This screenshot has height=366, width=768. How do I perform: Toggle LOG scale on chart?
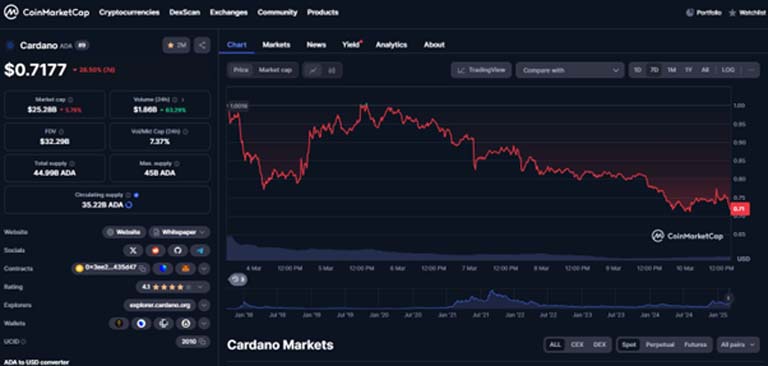tap(728, 70)
